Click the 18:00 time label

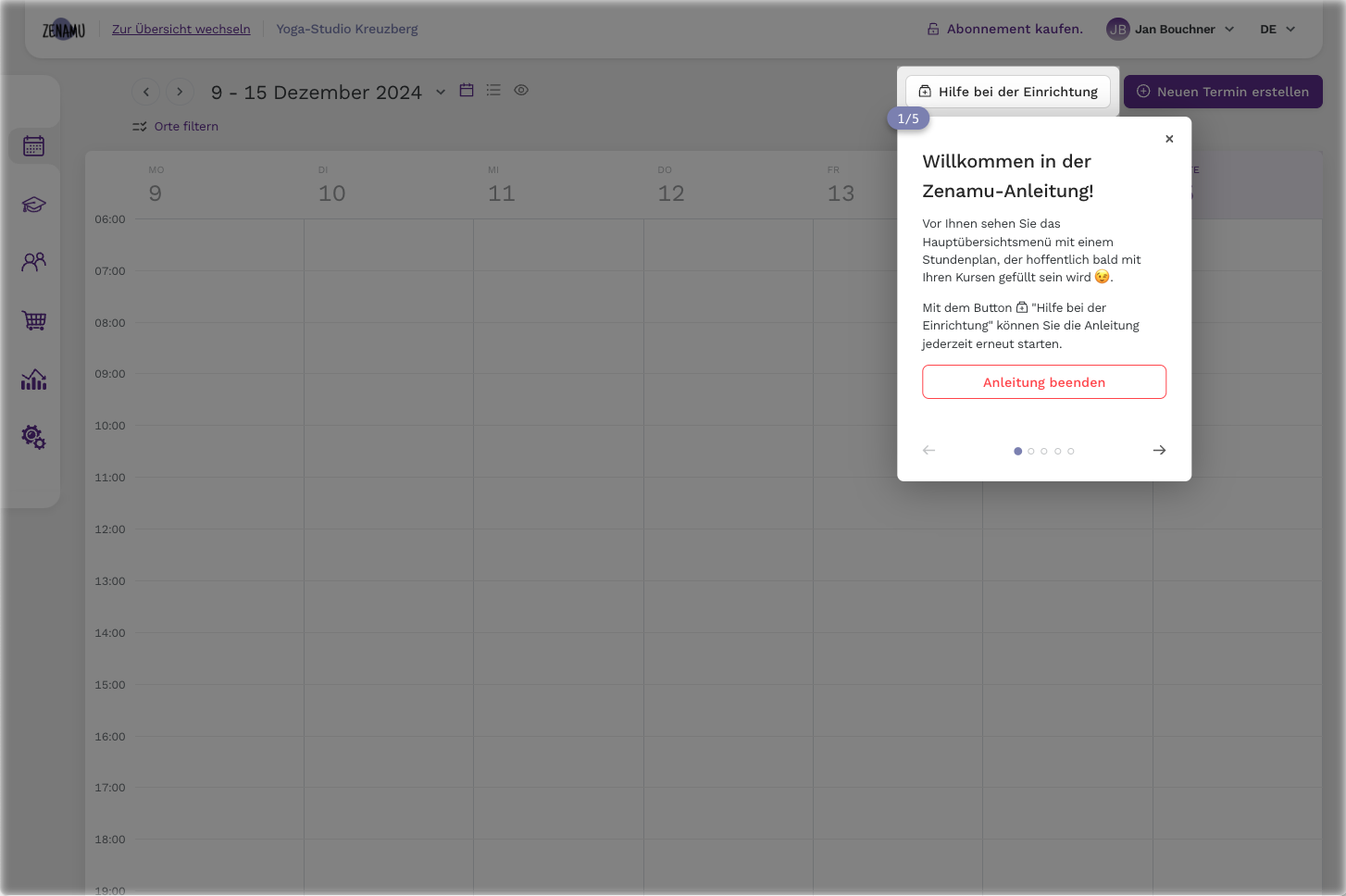(110, 840)
